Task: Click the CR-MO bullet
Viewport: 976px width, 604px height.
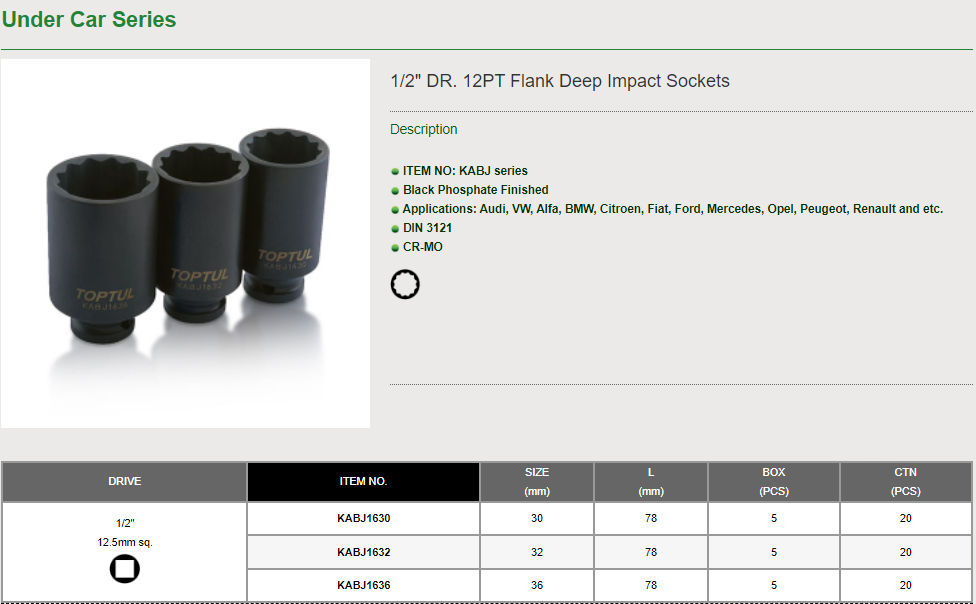Action: pyautogui.click(x=417, y=247)
